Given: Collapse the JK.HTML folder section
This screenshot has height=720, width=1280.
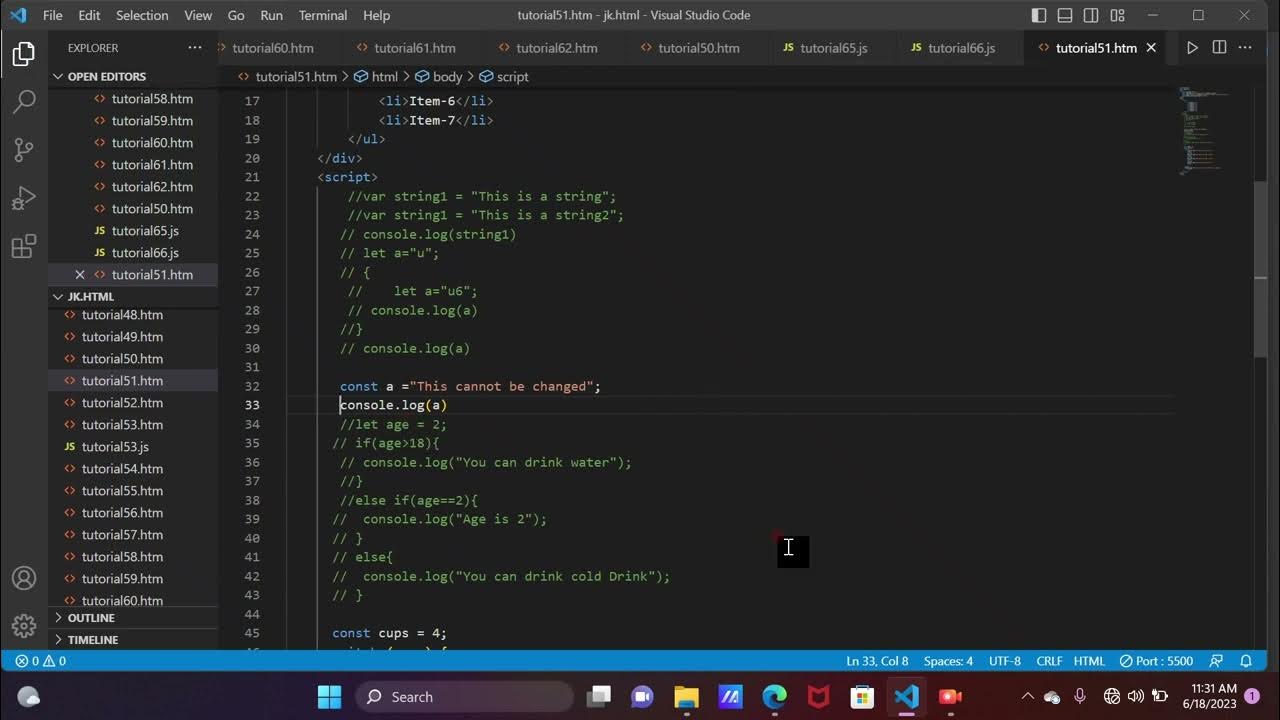Looking at the screenshot, I should click(133, 297).
